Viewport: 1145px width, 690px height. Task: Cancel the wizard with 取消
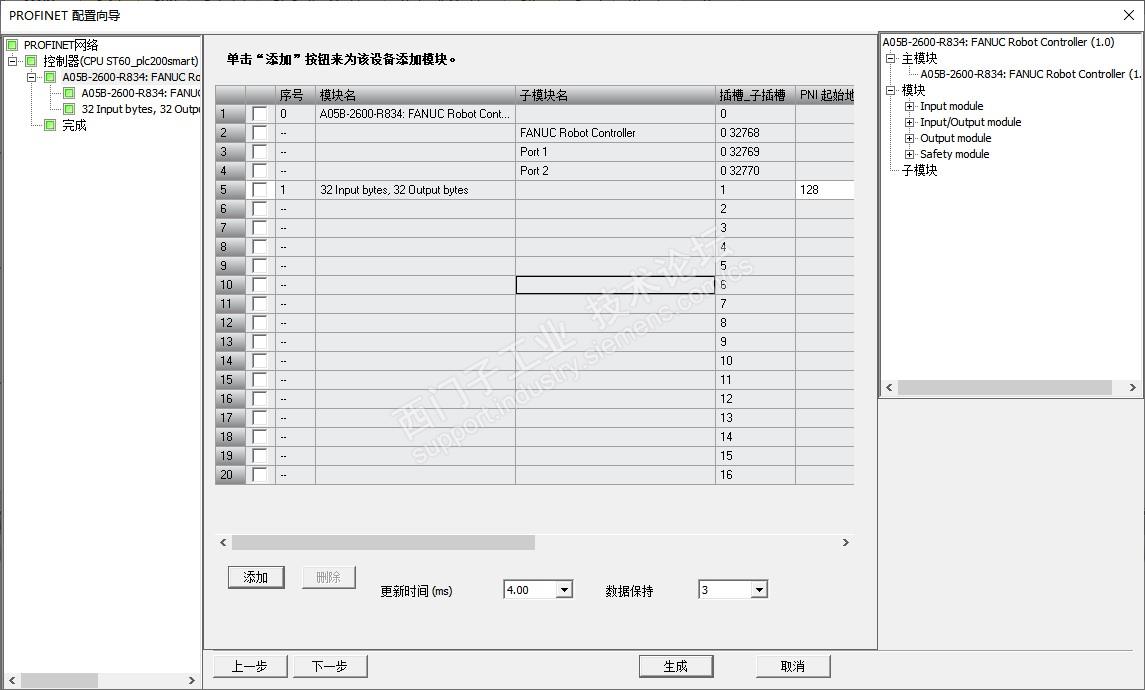(793, 666)
